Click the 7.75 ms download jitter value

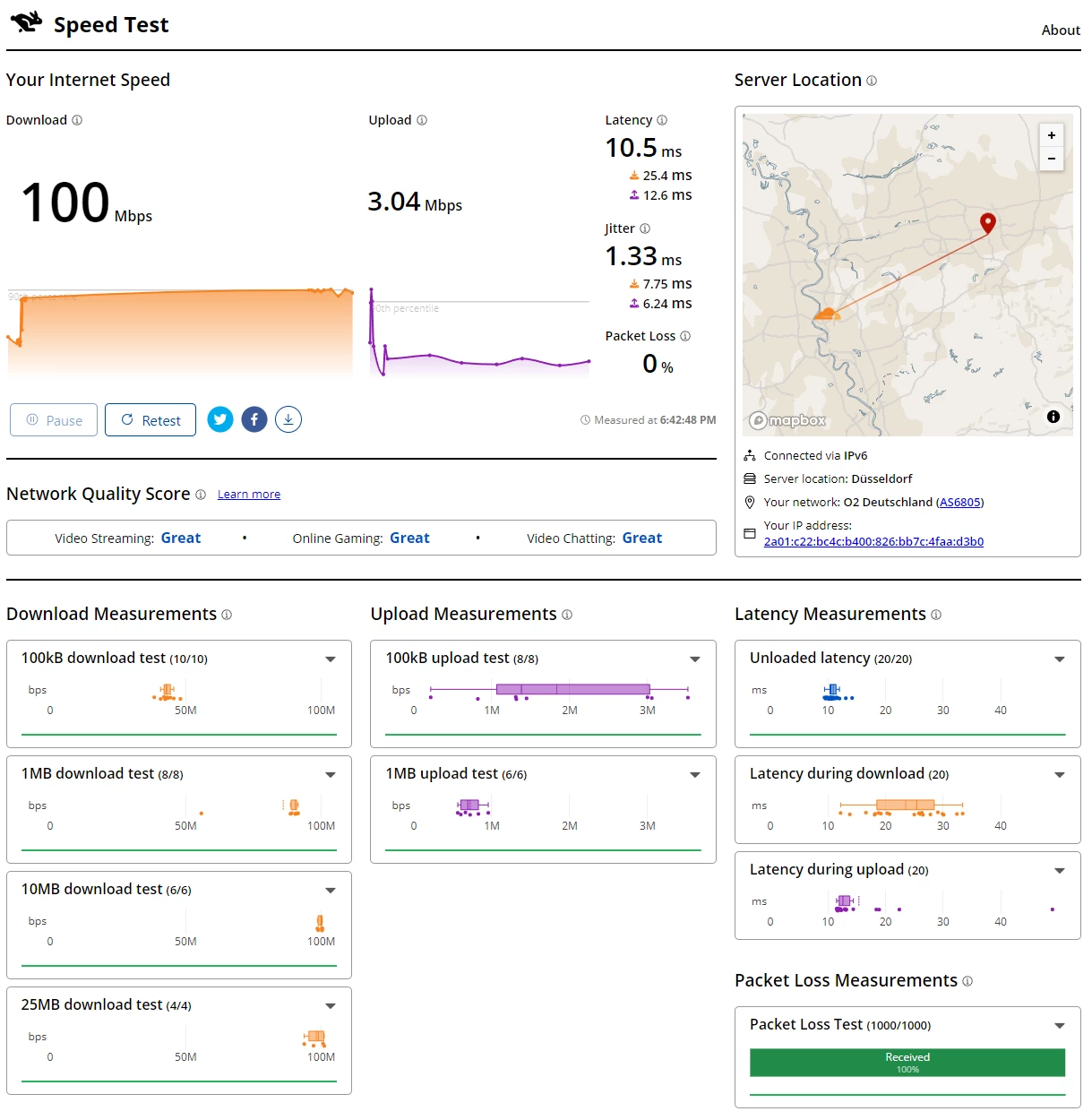click(661, 284)
